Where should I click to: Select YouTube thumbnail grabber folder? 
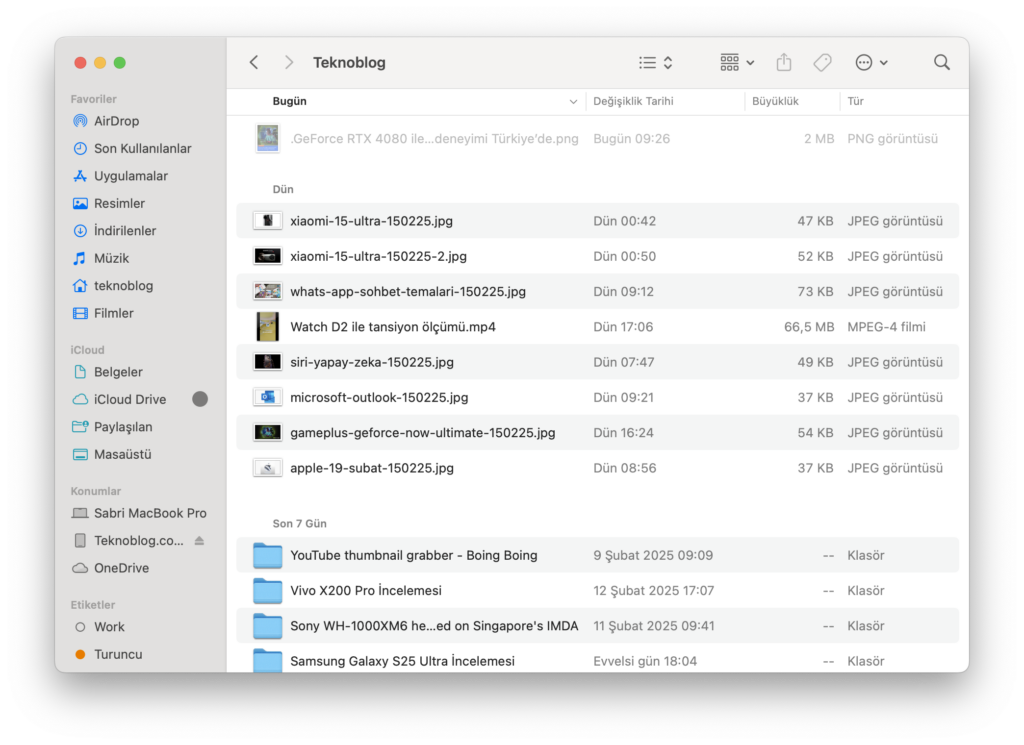coord(598,555)
